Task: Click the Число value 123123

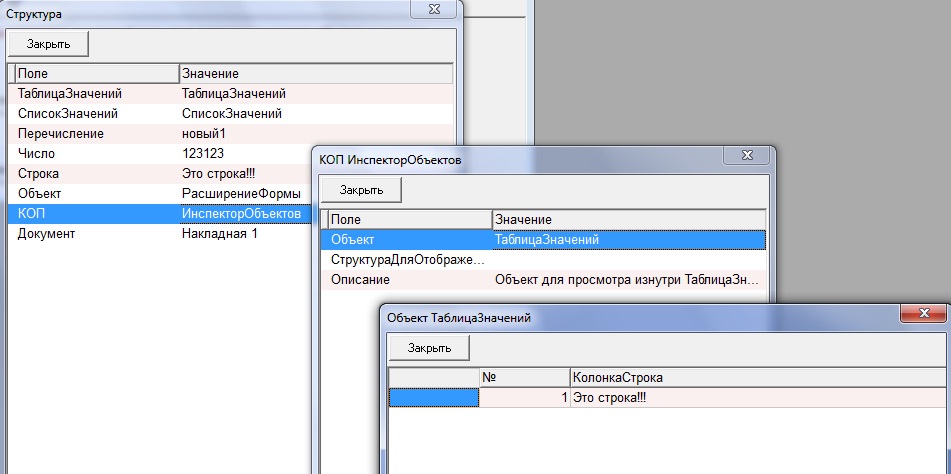Action: pyautogui.click(x=203, y=154)
